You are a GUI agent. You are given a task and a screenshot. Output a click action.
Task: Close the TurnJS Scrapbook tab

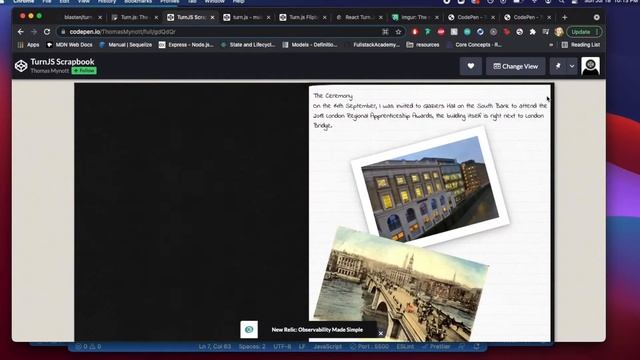click(212, 18)
